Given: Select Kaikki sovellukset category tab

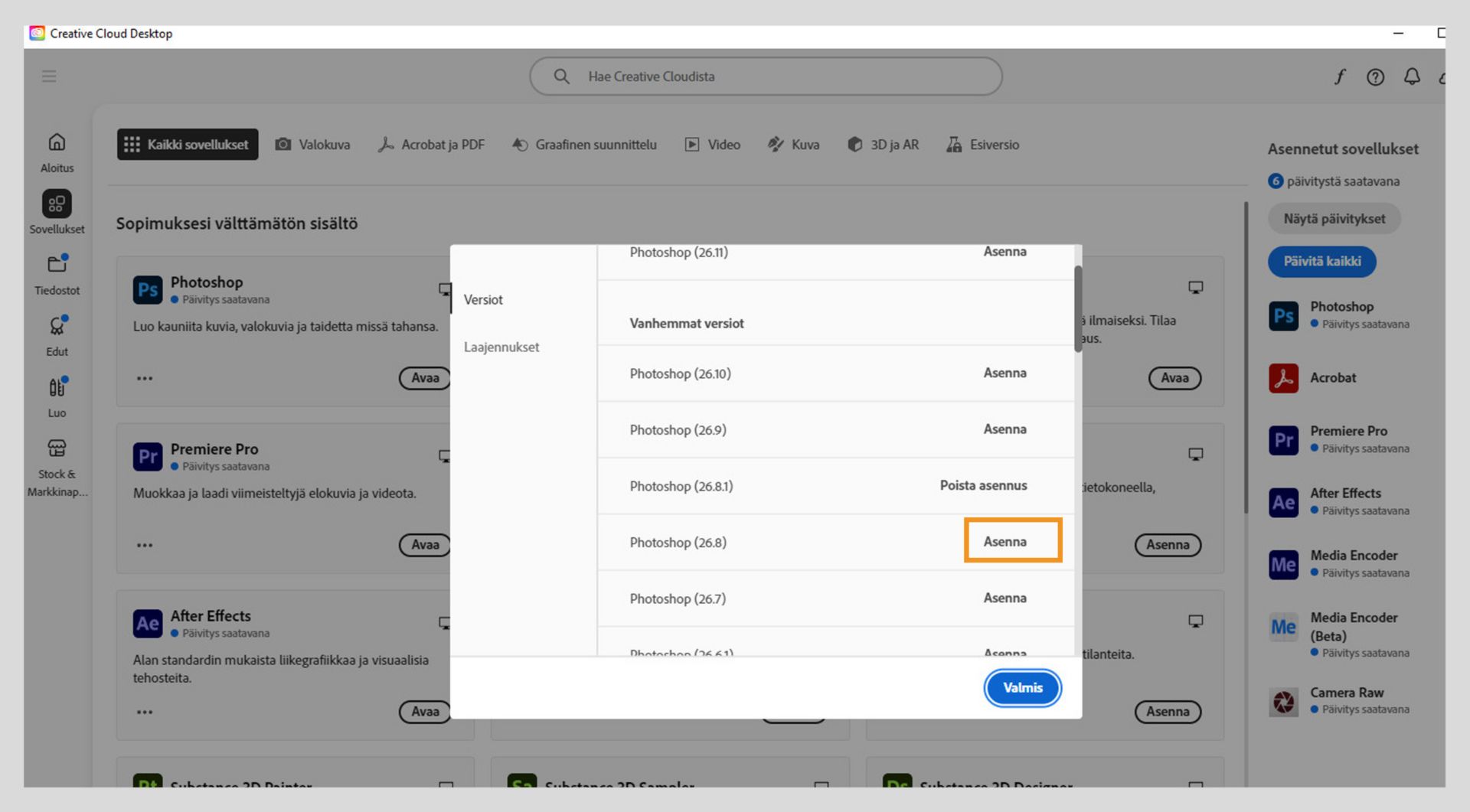Looking at the screenshot, I should click(188, 144).
